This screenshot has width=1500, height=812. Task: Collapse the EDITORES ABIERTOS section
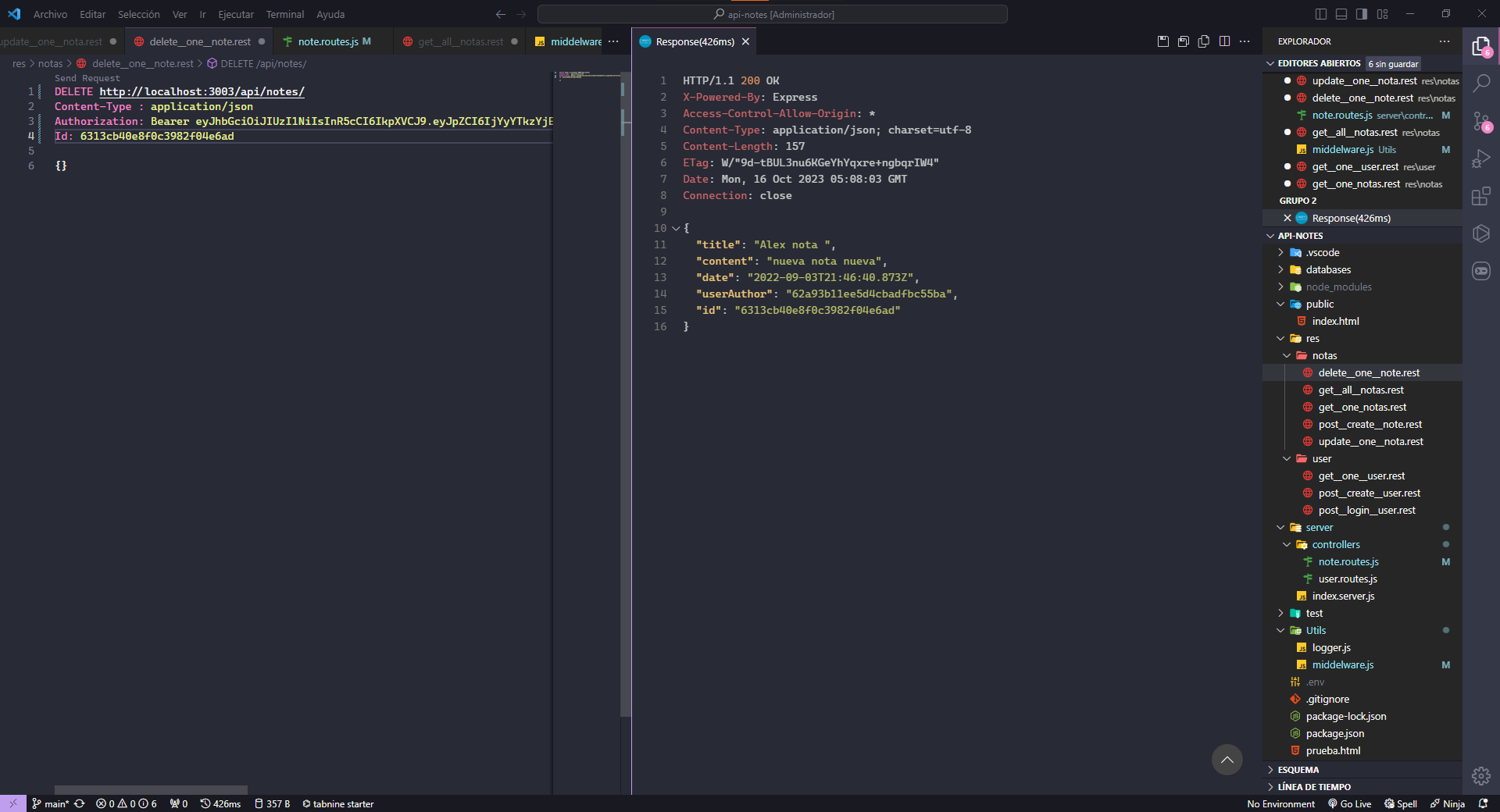point(1270,63)
